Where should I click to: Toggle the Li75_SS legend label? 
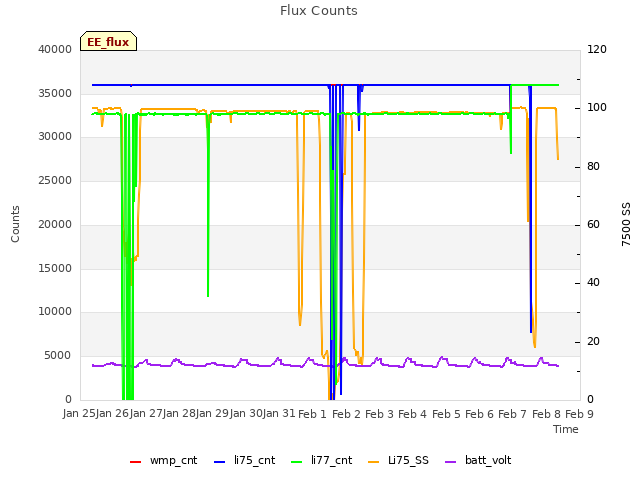[x=408, y=461]
